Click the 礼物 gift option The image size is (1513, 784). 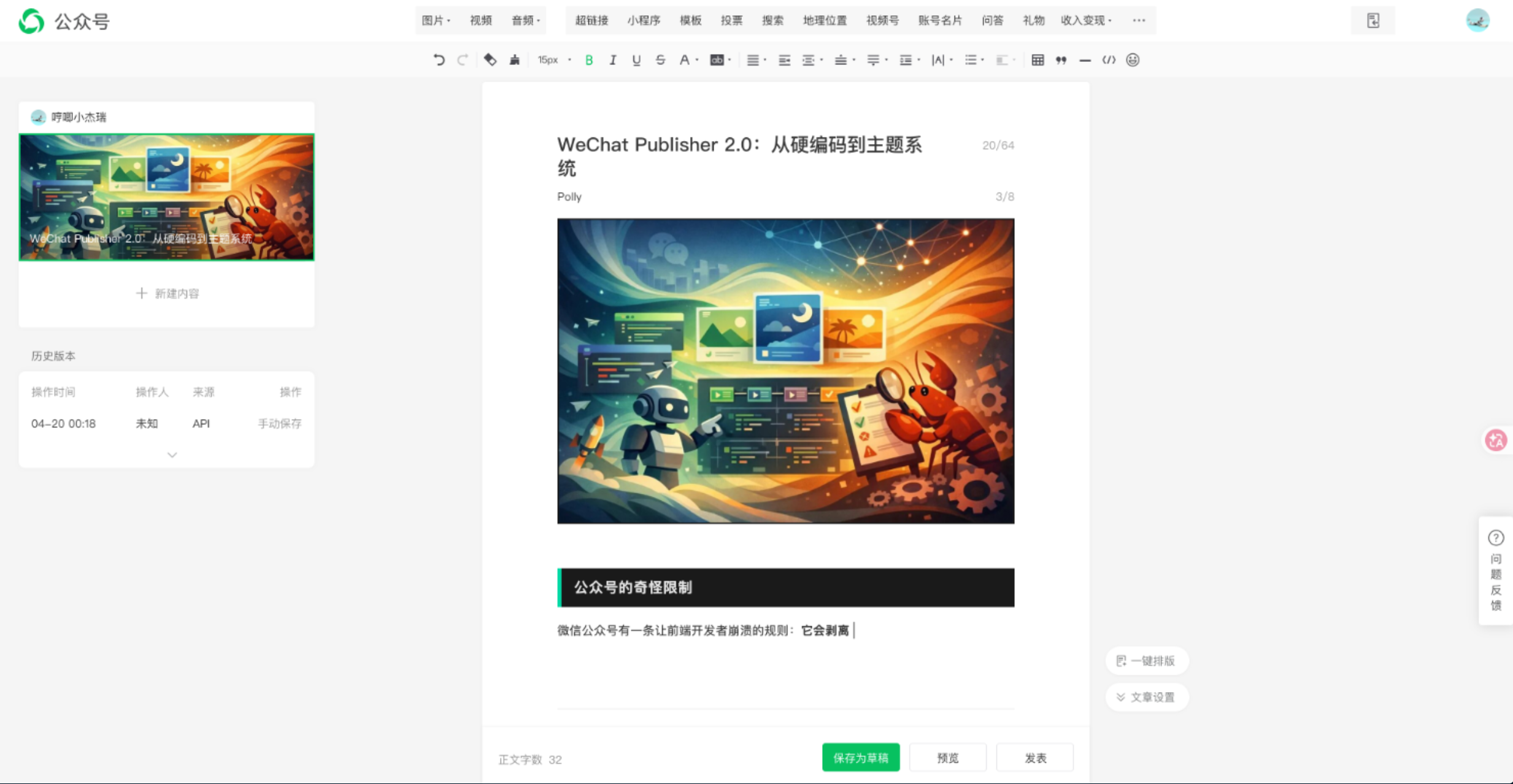1034,20
